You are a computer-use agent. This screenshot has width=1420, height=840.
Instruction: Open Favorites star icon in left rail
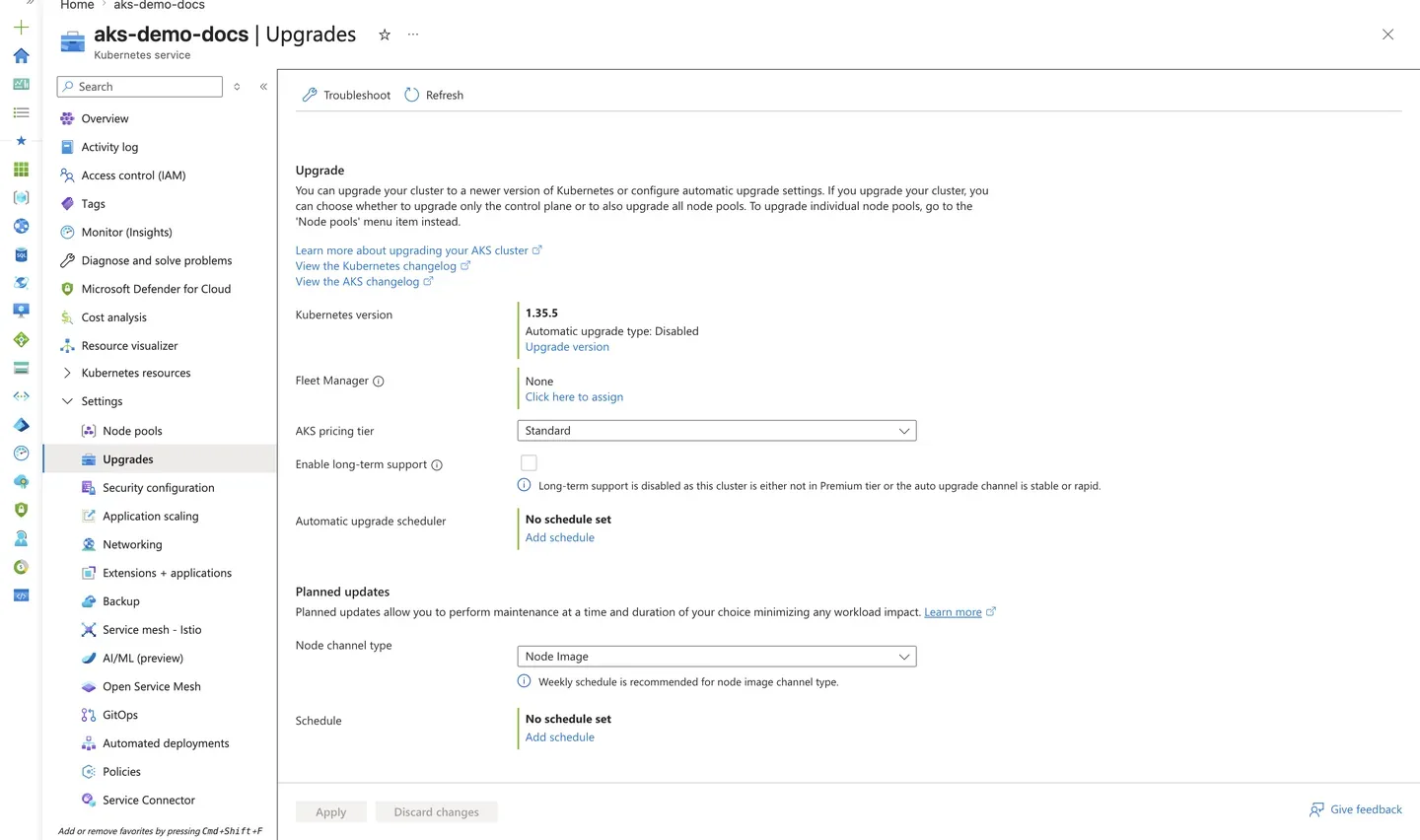tap(21, 141)
